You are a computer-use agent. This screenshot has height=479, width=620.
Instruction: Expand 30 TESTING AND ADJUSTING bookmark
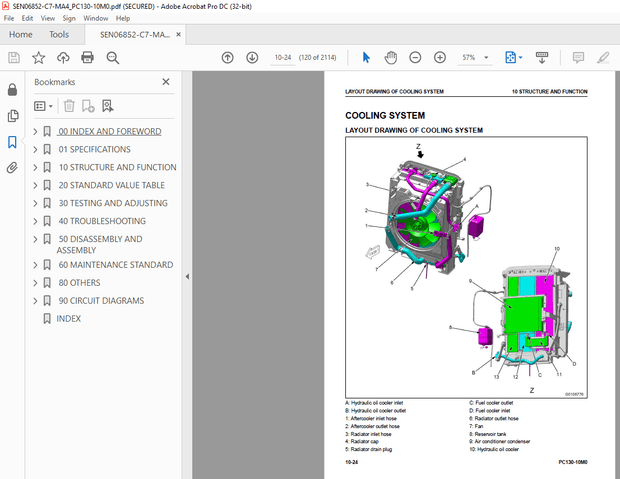35,203
